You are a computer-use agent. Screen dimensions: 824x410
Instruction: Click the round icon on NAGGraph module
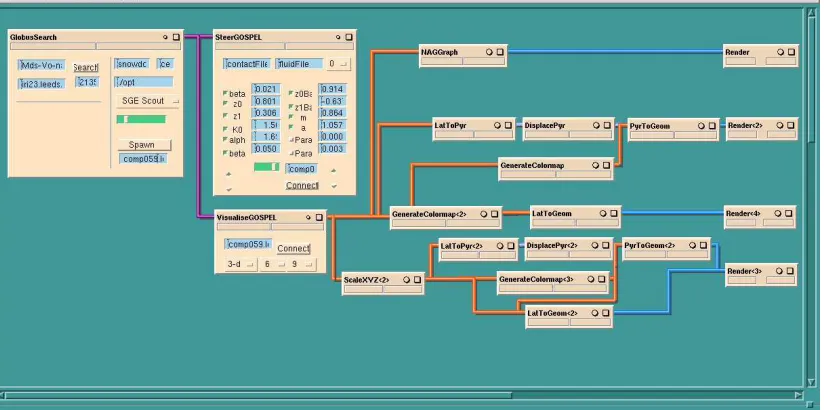click(489, 52)
